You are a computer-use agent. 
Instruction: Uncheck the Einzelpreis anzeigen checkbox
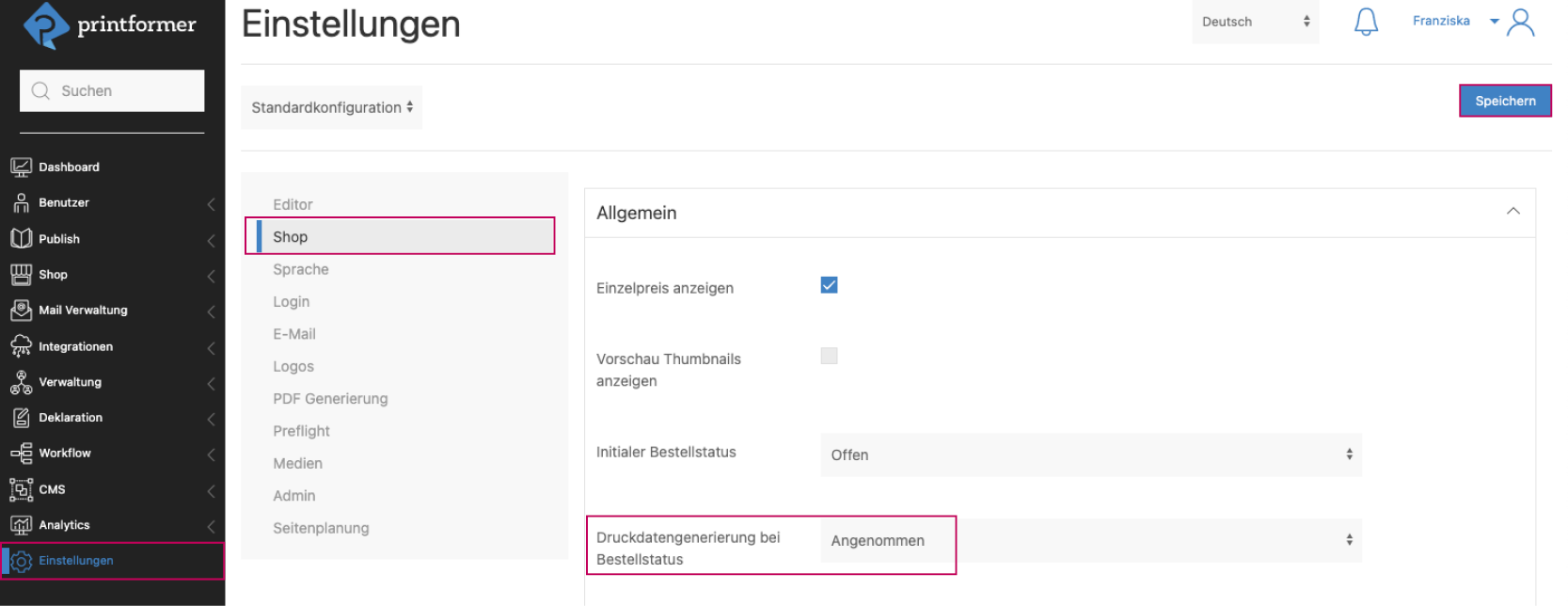point(829,285)
